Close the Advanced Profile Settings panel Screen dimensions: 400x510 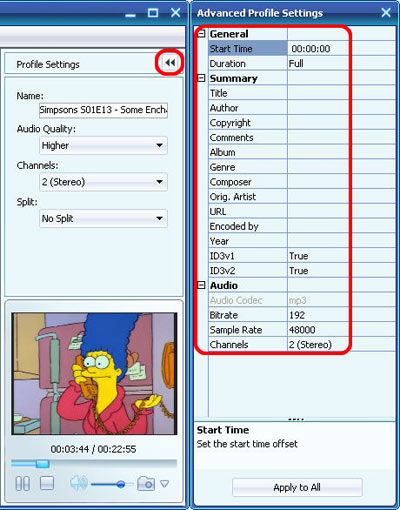pos(386,13)
